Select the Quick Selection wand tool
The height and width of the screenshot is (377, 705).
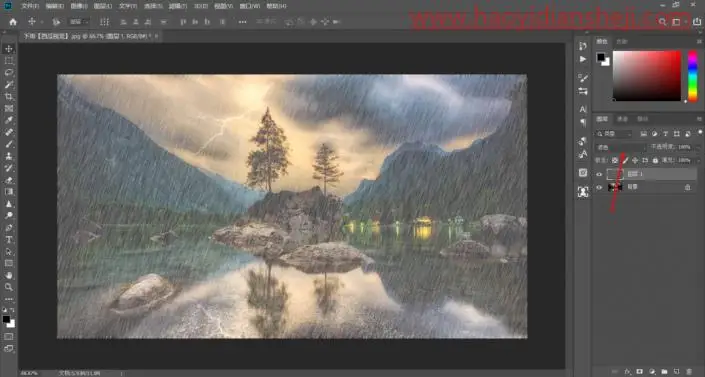[9, 84]
